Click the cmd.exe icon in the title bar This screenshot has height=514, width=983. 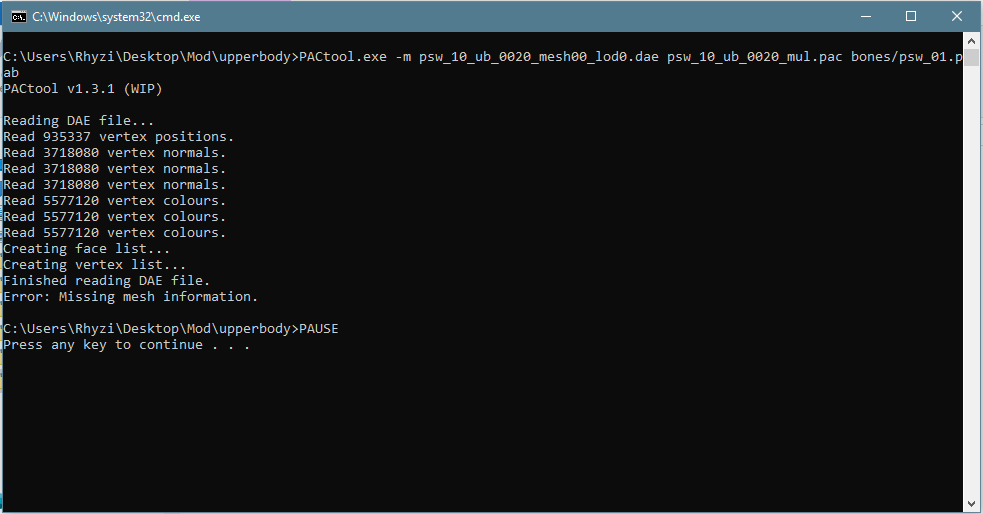click(17, 16)
